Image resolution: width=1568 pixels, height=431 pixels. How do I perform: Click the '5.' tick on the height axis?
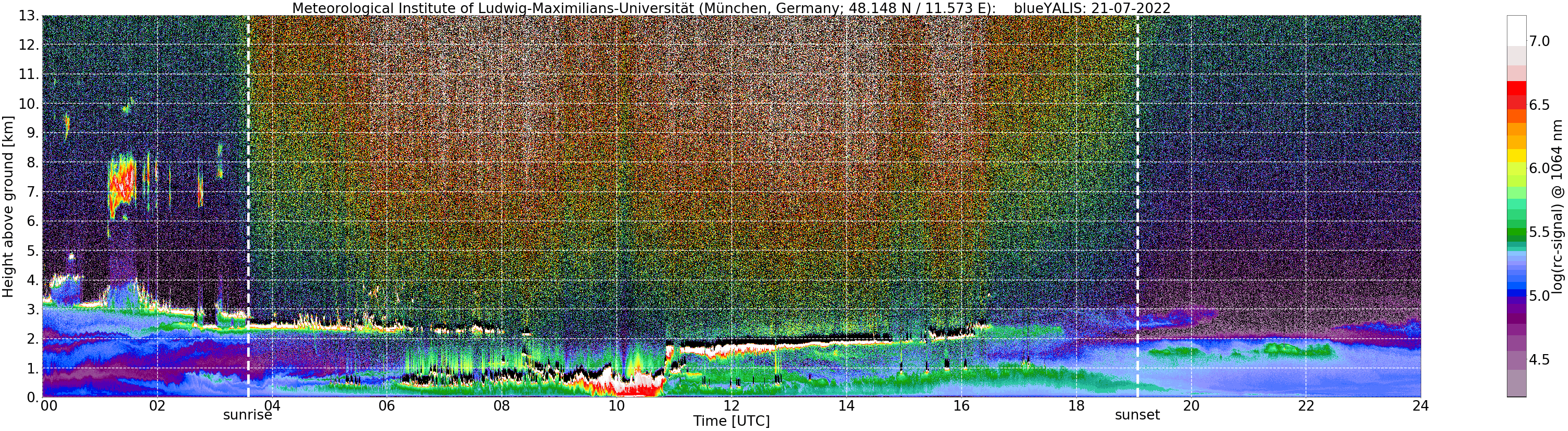click(x=33, y=251)
